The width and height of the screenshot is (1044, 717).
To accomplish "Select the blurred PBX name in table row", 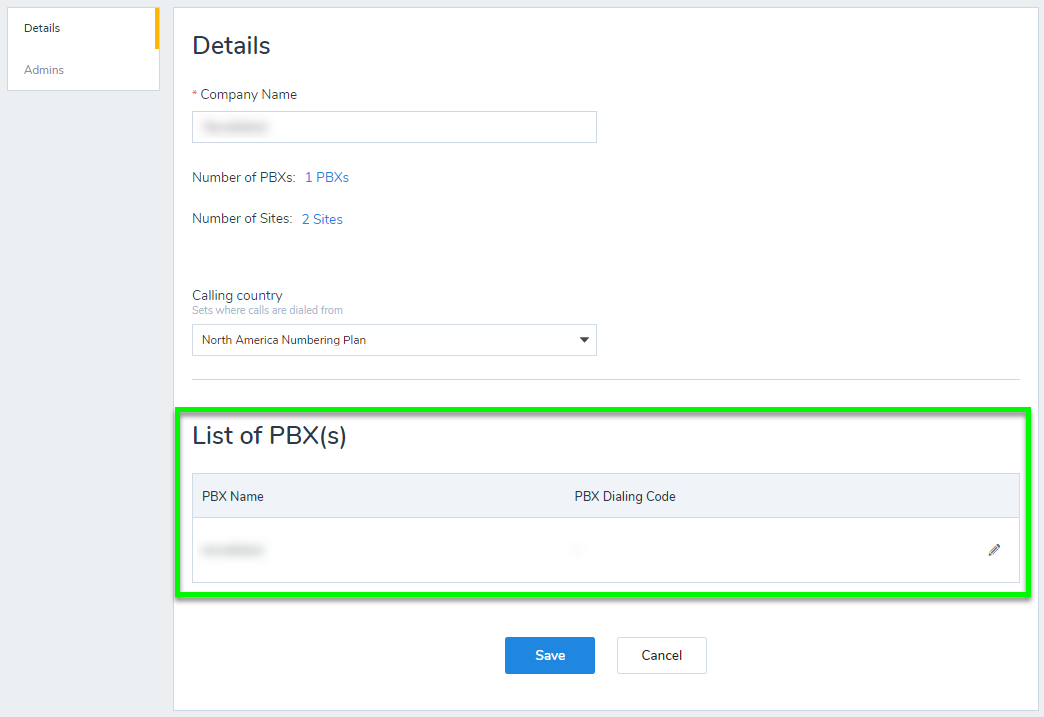I will tap(233, 550).
